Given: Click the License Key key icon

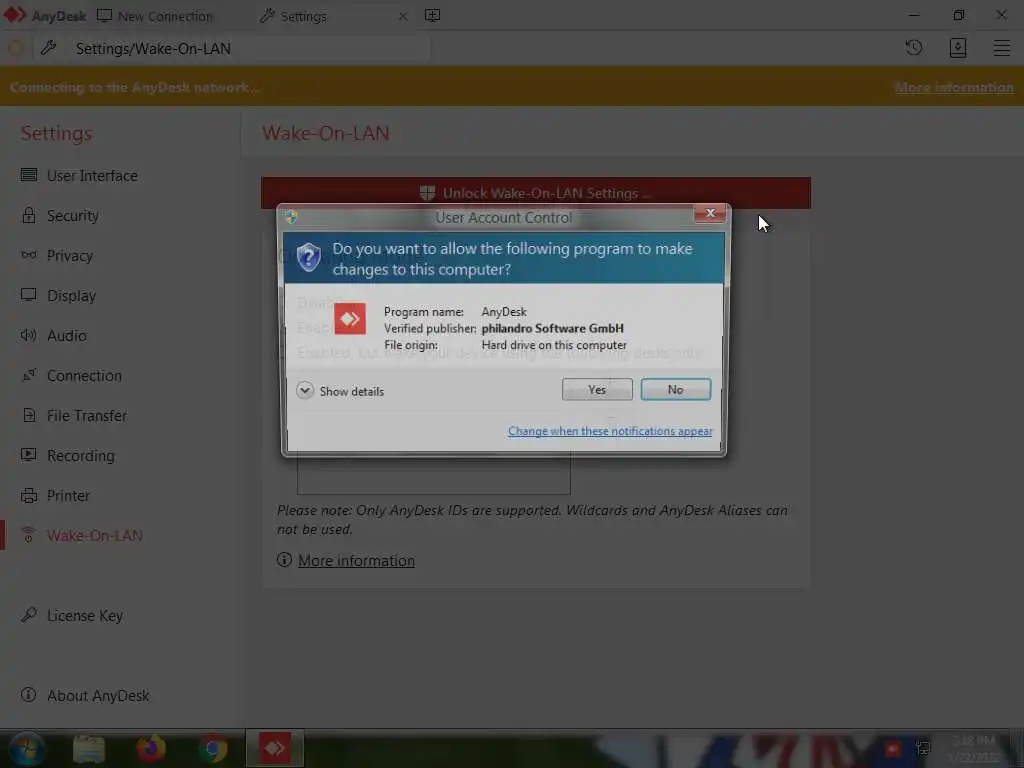Looking at the screenshot, I should pos(29,615).
